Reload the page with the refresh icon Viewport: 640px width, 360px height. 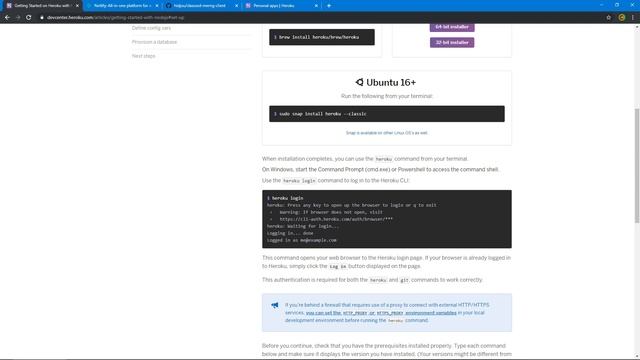tap(29, 18)
